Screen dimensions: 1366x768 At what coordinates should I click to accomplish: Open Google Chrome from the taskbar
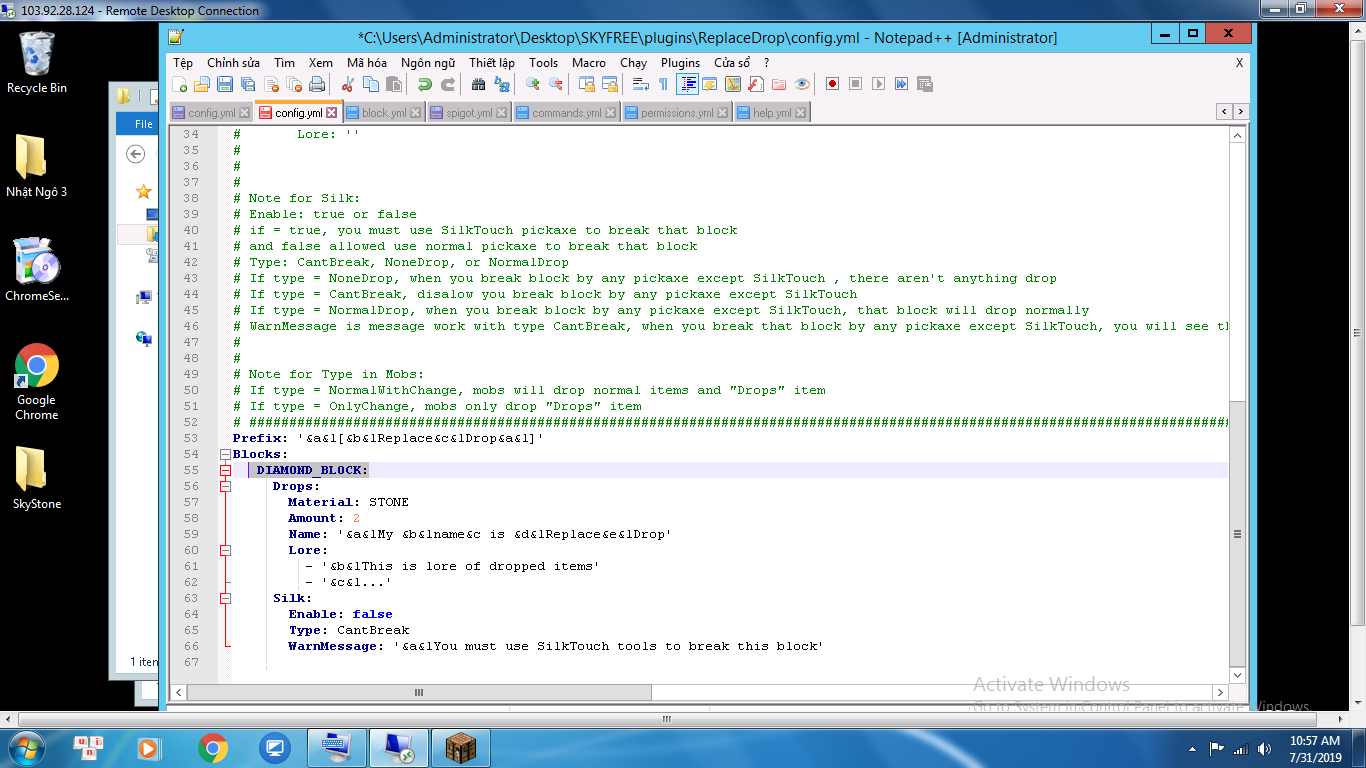(213, 748)
